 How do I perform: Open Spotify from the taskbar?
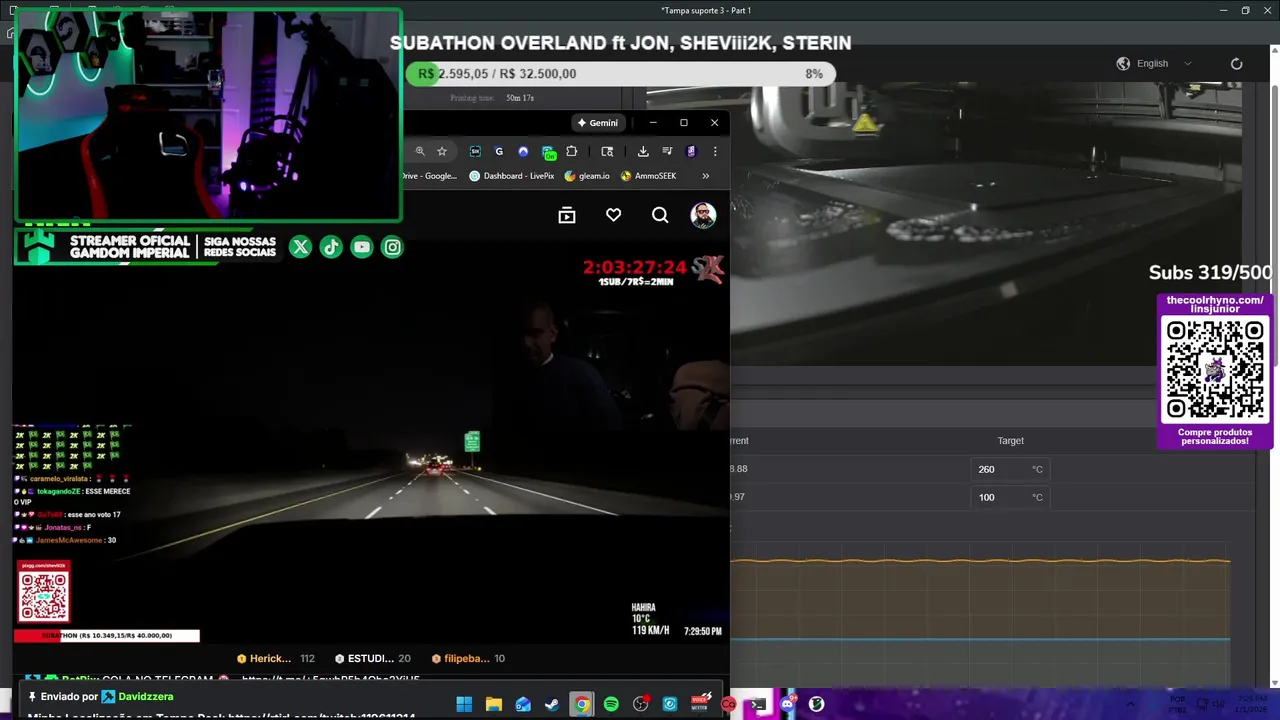tap(611, 704)
